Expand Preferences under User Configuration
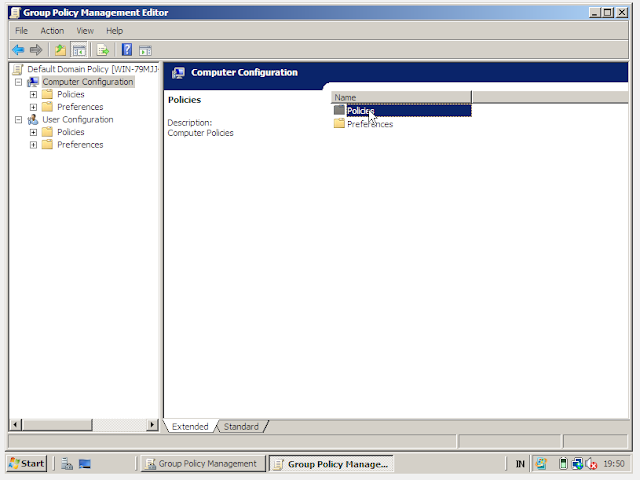Screen dimensions: 640x480 (x=33, y=145)
